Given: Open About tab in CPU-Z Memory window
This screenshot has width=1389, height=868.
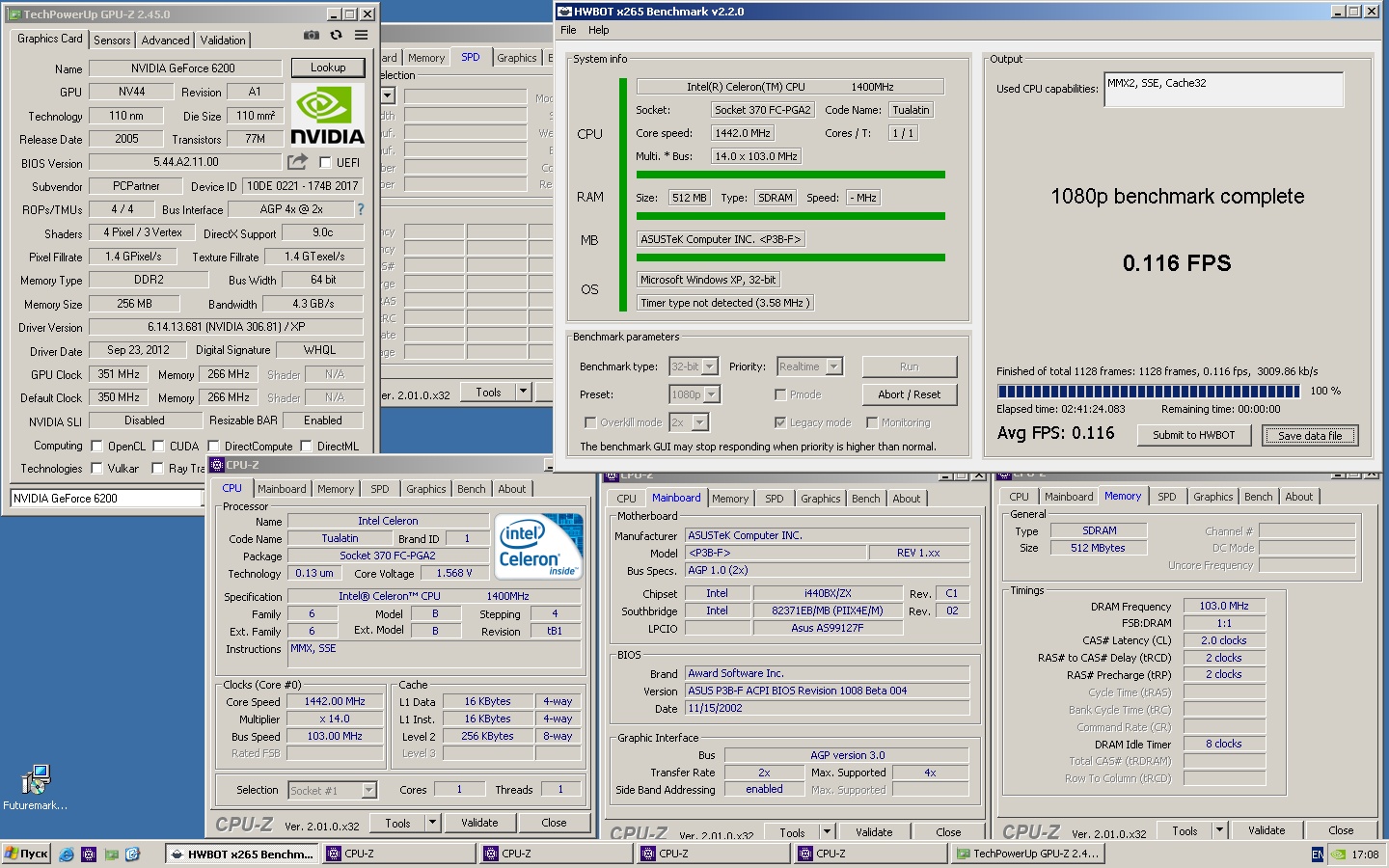Looking at the screenshot, I should click(1298, 497).
